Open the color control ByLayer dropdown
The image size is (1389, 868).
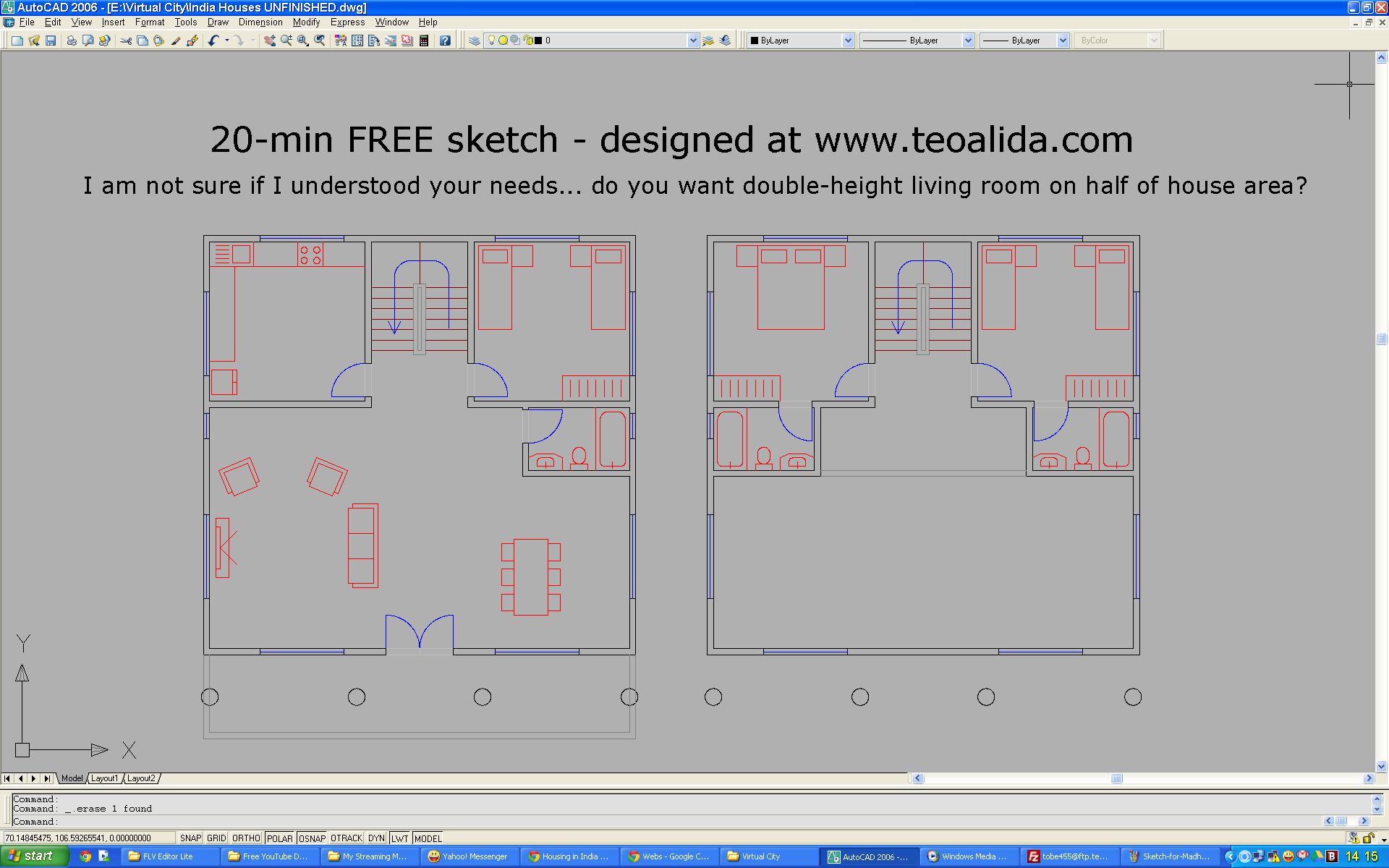pyautogui.click(x=848, y=41)
